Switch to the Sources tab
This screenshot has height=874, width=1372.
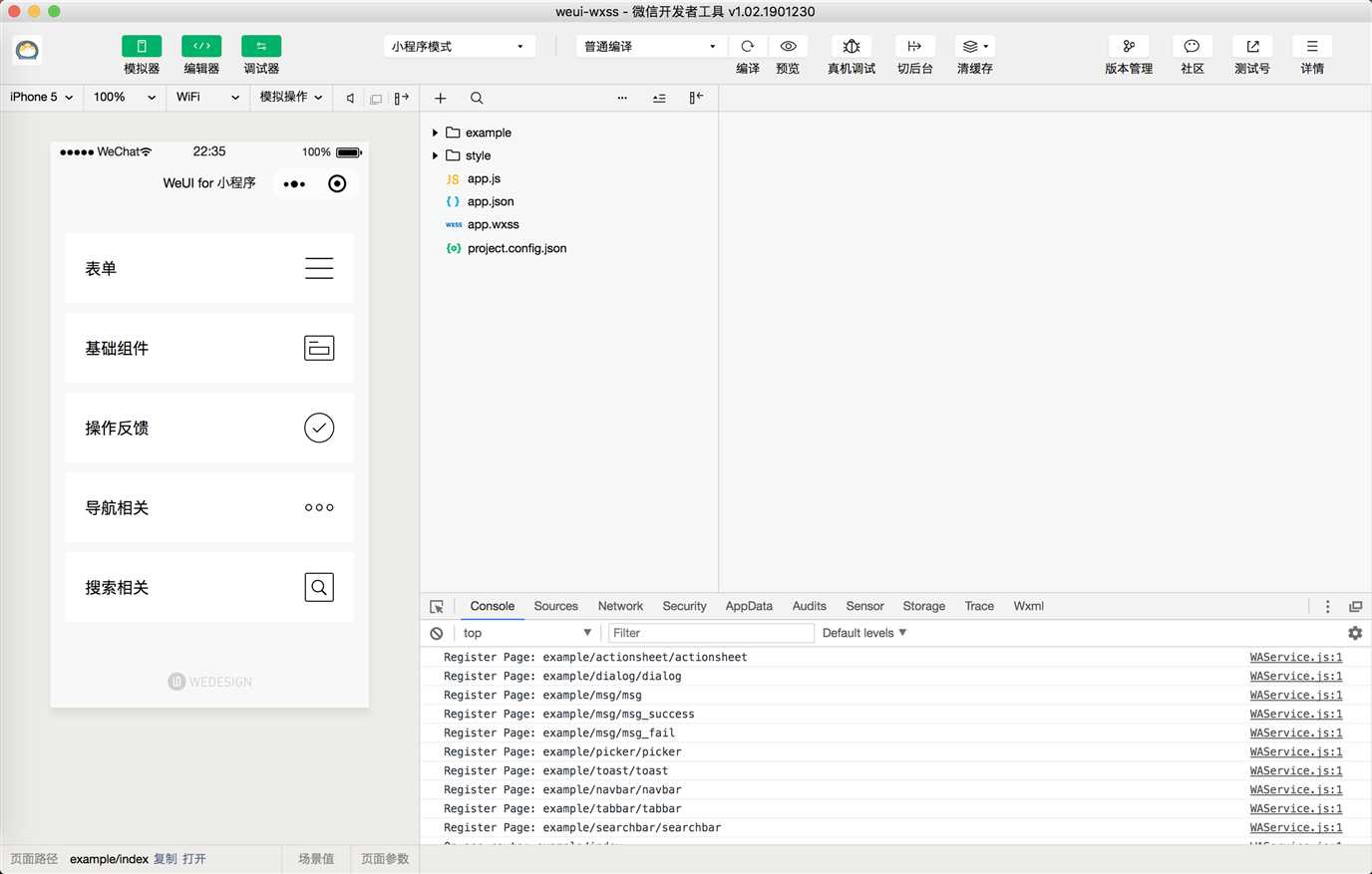coord(556,606)
